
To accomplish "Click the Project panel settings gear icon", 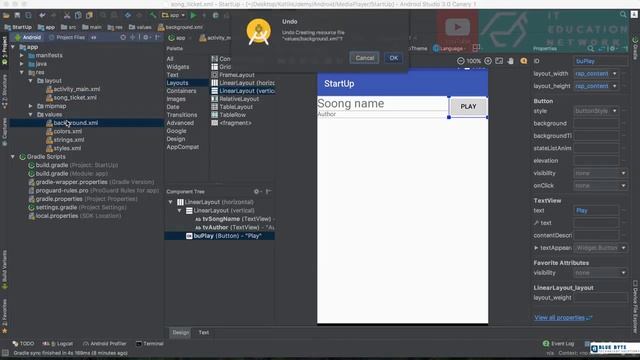I will pos(146,37).
